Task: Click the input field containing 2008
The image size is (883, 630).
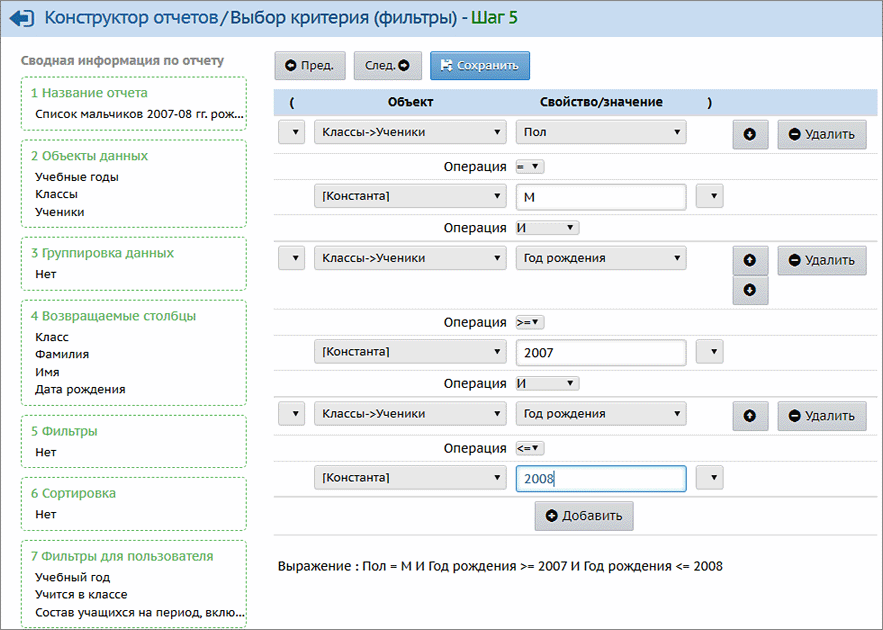Action: [600, 478]
